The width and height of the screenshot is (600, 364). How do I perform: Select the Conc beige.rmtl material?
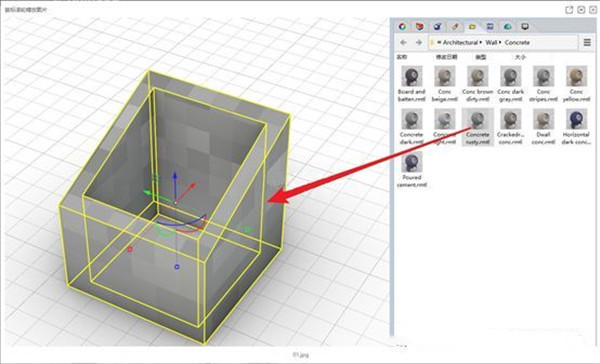point(444,84)
